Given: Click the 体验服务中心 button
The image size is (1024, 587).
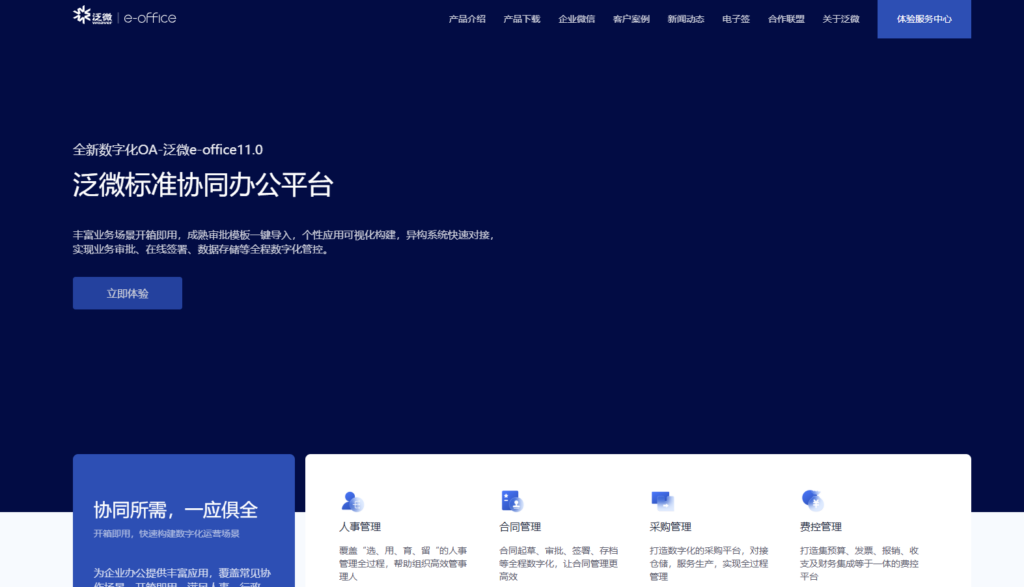Looking at the screenshot, I should (923, 18).
